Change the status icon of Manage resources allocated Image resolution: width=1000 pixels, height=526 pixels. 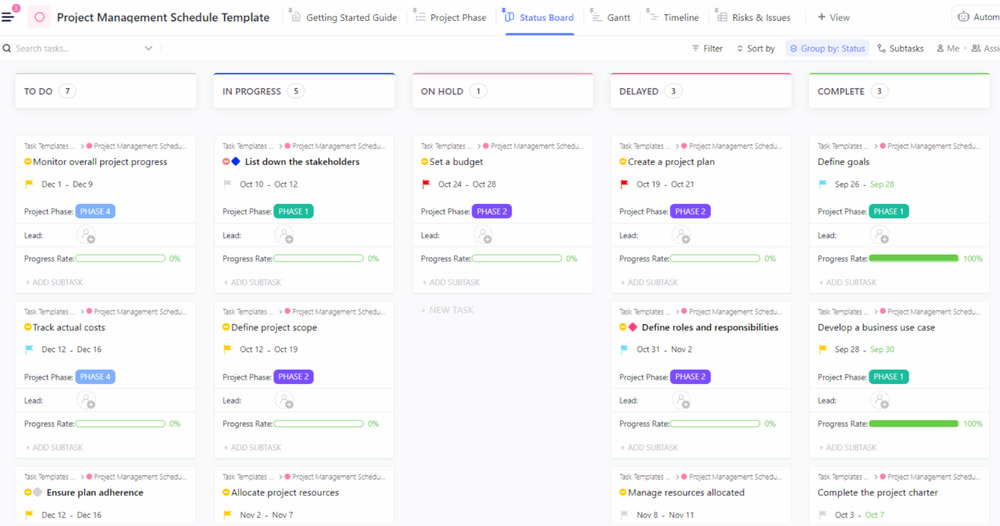(623, 492)
